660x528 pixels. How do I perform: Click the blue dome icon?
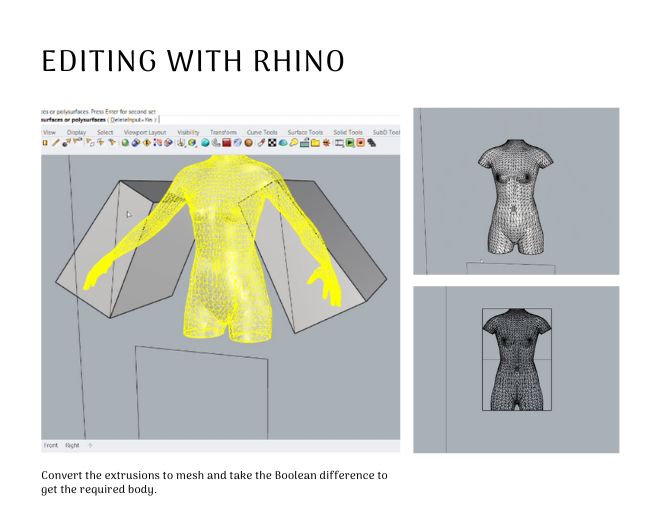pyautogui.click(x=283, y=143)
